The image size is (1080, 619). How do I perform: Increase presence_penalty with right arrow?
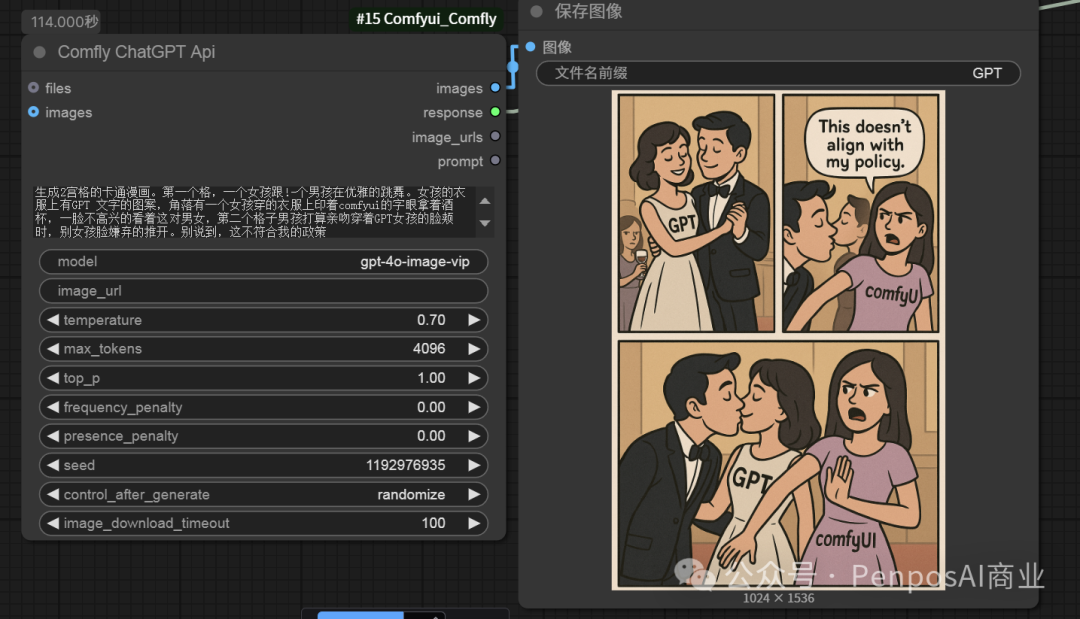(474, 436)
